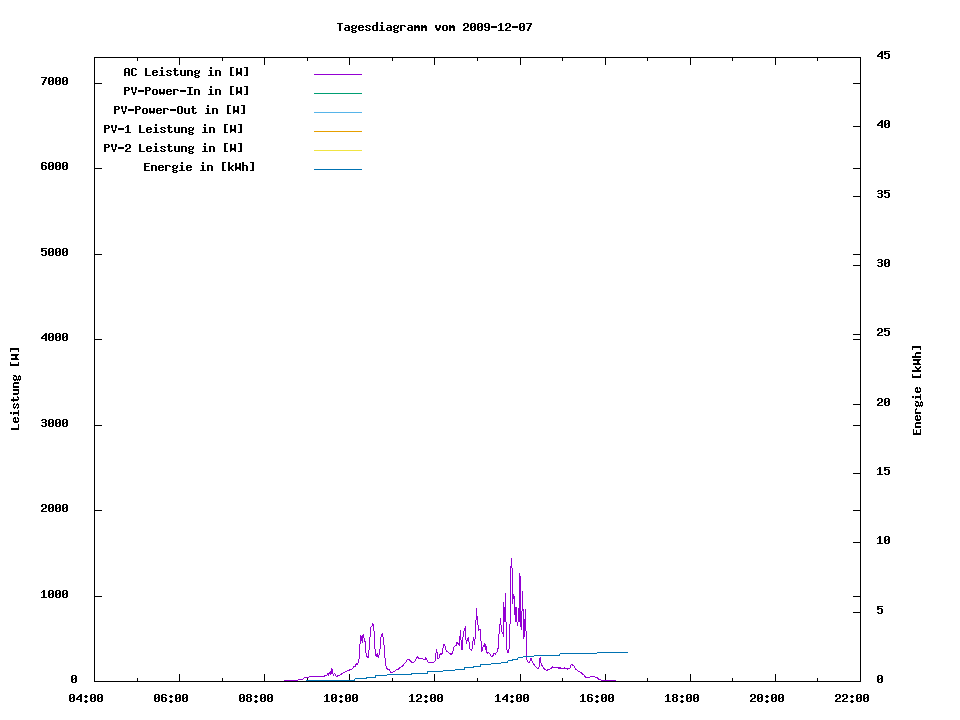Image resolution: width=960 pixels, height=720 pixels.
Task: Click the 1000 tick on the Leistung axis
Action: [x=53, y=595]
